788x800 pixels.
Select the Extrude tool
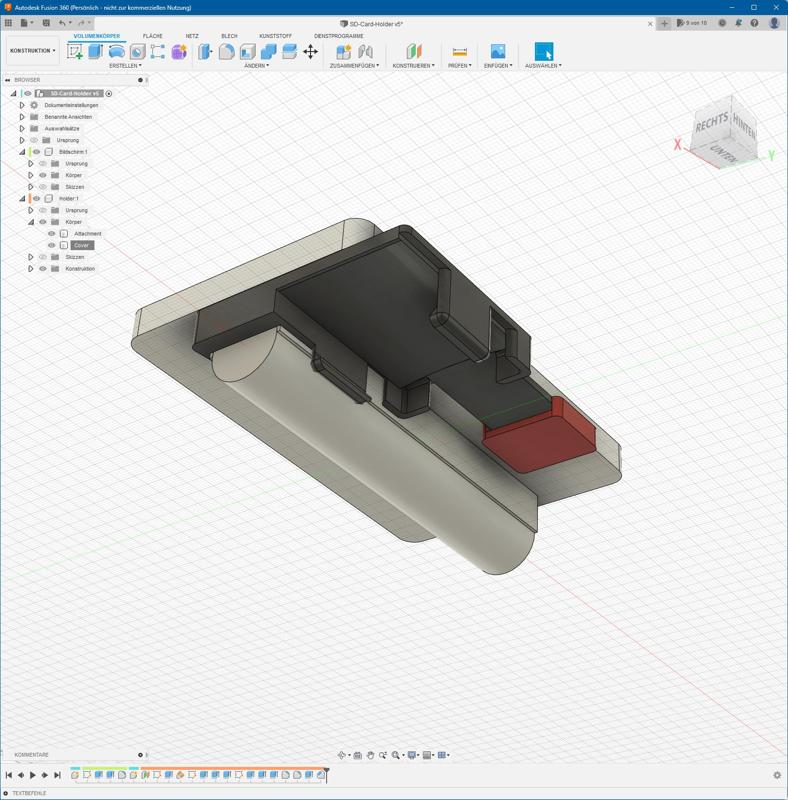tap(95, 52)
